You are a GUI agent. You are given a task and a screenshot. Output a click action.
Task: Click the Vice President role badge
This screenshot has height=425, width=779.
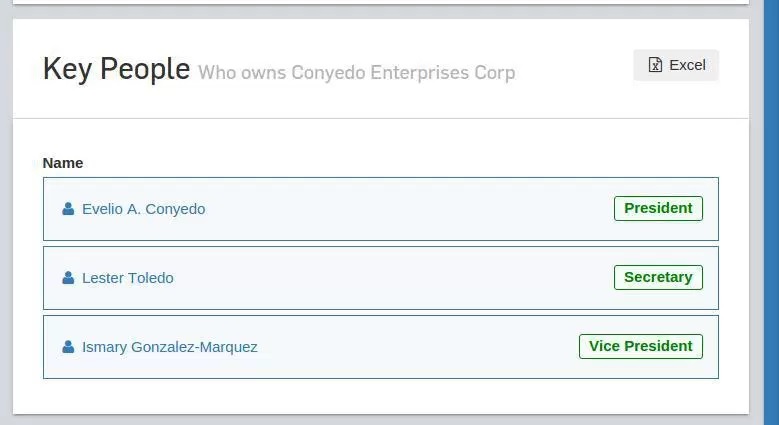[641, 346]
